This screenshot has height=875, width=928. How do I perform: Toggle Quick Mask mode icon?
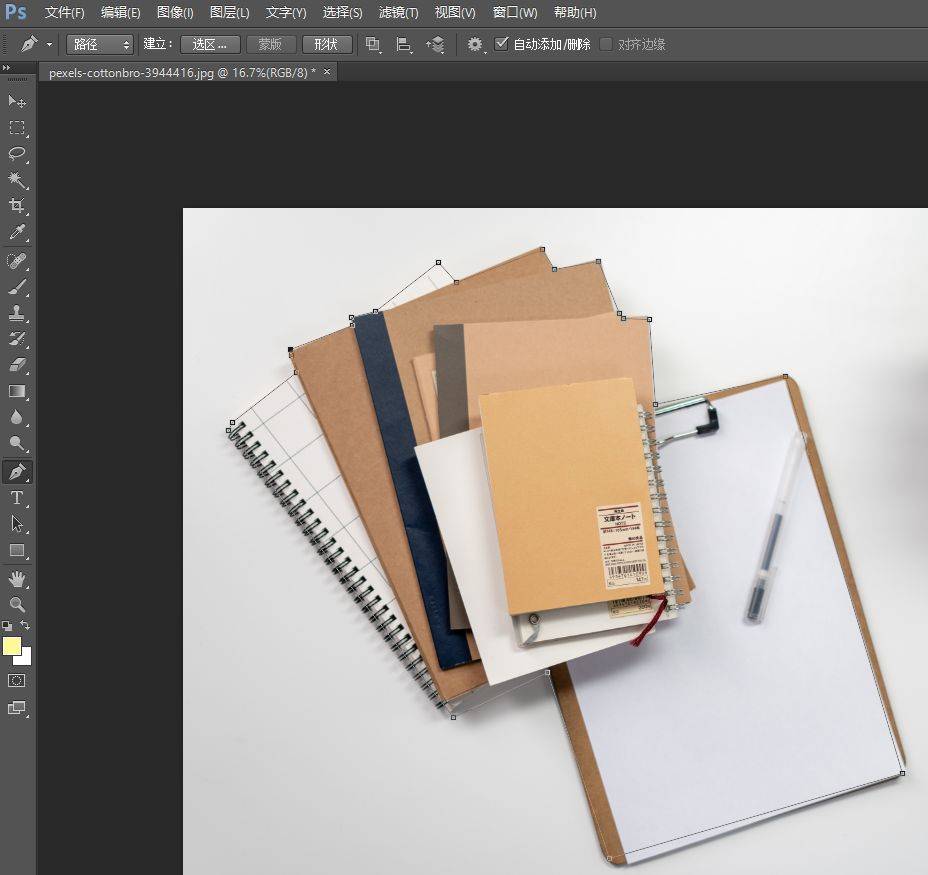tap(17, 680)
